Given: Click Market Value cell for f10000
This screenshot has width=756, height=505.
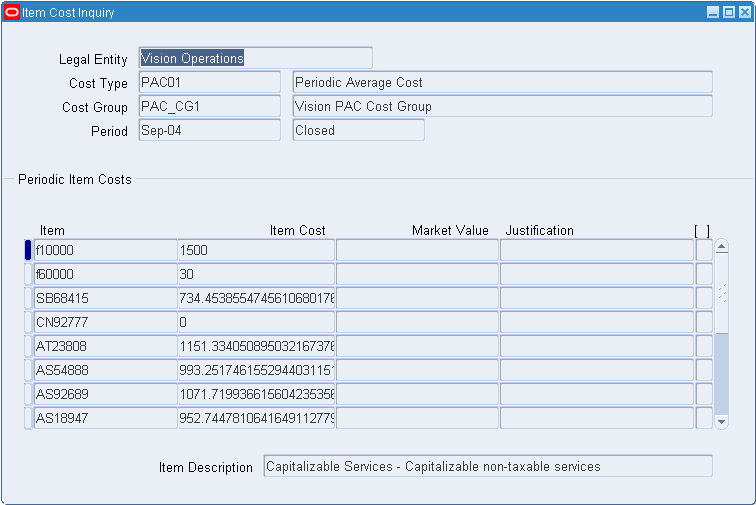Looking at the screenshot, I should (x=417, y=250).
